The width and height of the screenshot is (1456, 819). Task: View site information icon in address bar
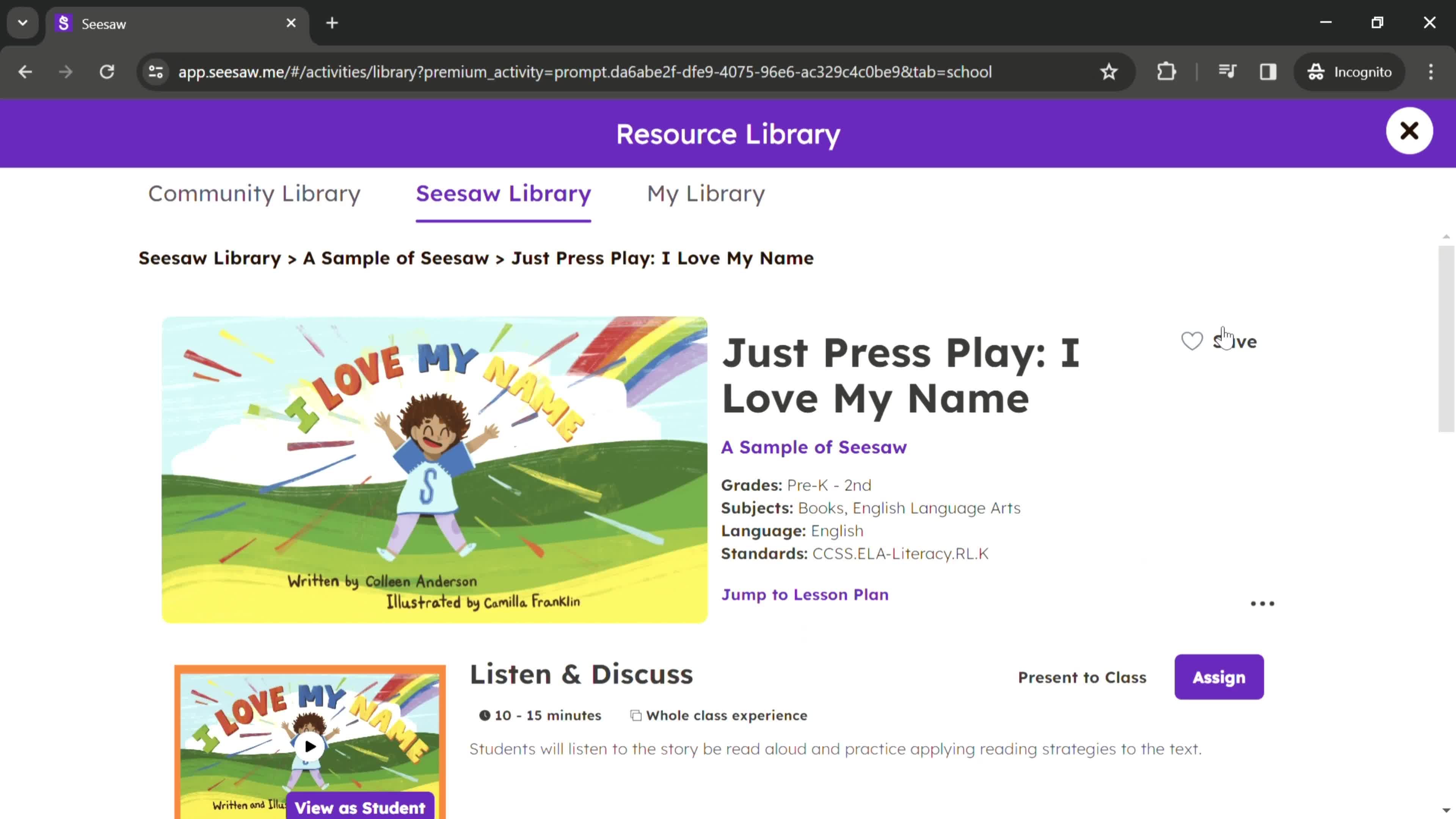(x=156, y=72)
